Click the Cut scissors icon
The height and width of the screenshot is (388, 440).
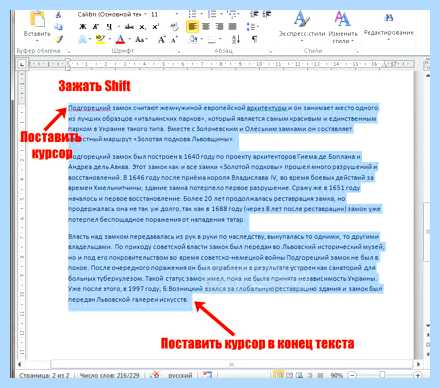point(58,15)
